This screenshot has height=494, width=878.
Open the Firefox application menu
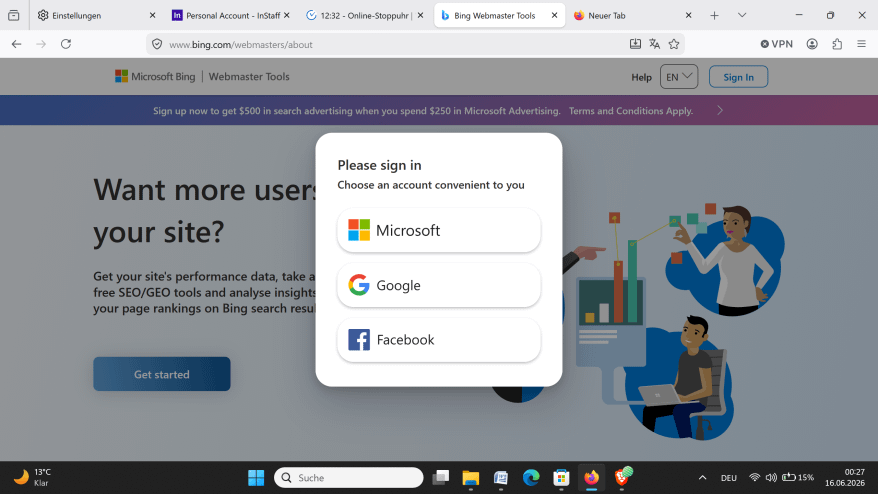(x=862, y=44)
